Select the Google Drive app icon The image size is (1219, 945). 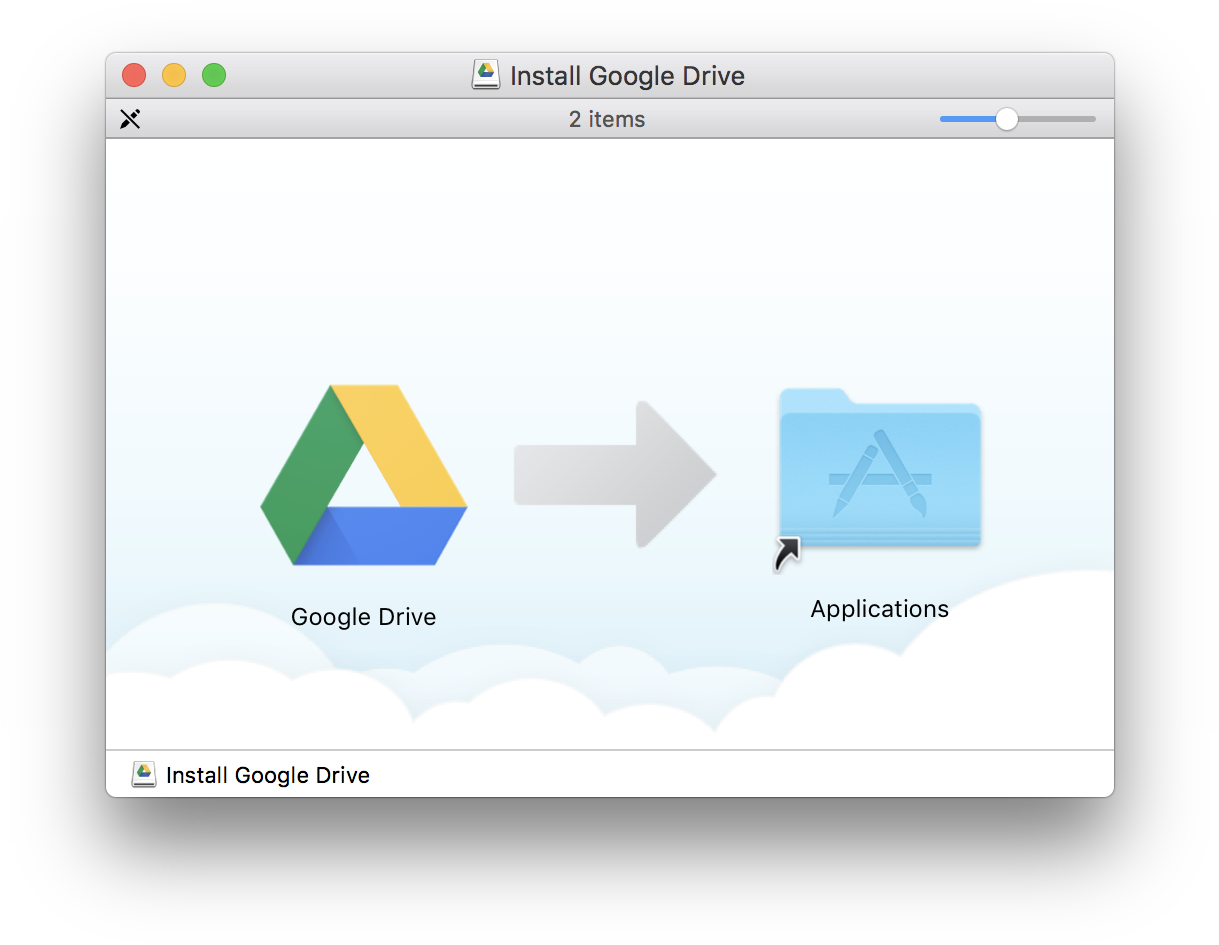pyautogui.click(x=364, y=475)
